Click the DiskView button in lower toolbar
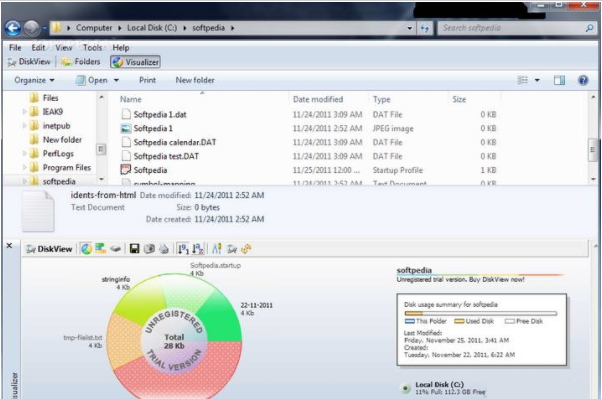The height and width of the screenshot is (399, 602). coord(49,249)
